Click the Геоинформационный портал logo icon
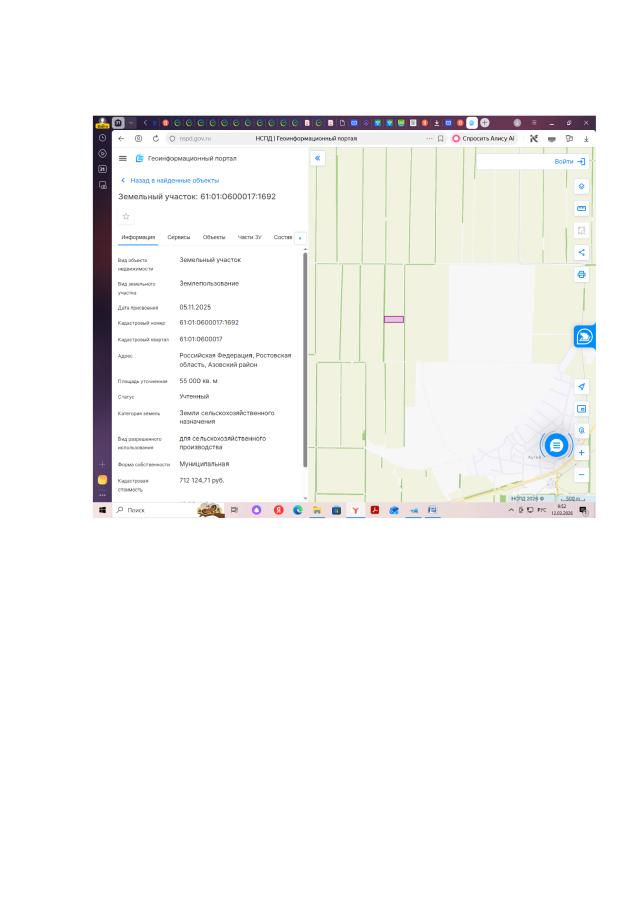 point(139,158)
